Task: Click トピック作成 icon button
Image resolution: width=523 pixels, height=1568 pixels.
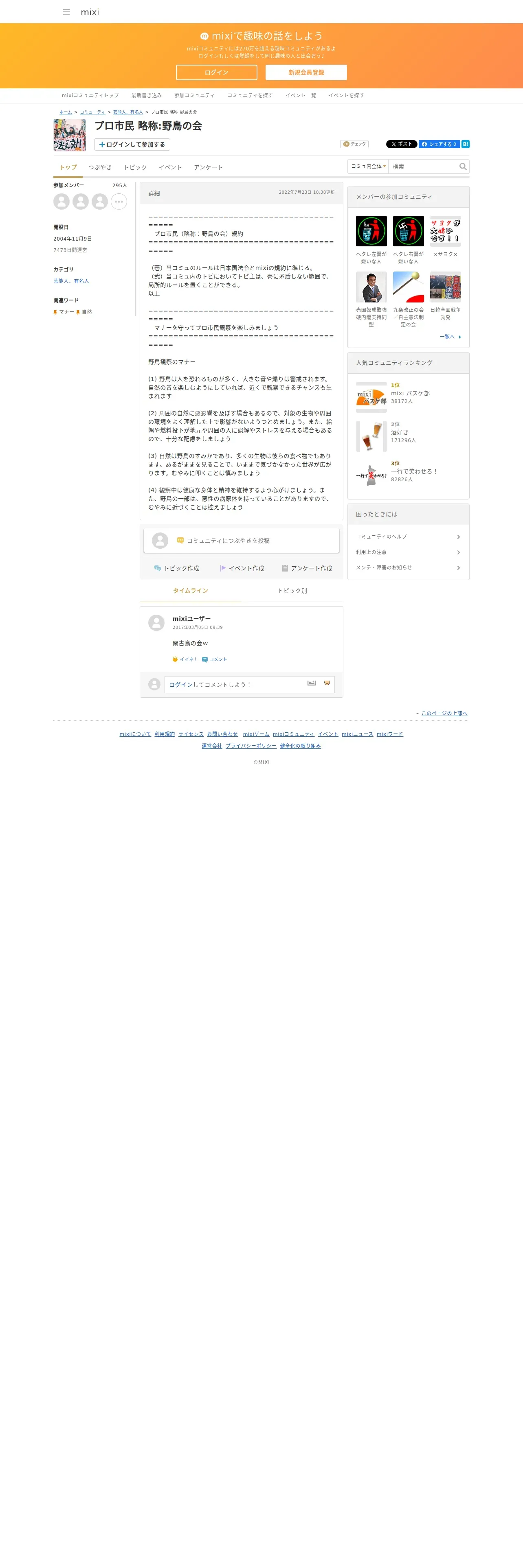Action: coord(176,569)
